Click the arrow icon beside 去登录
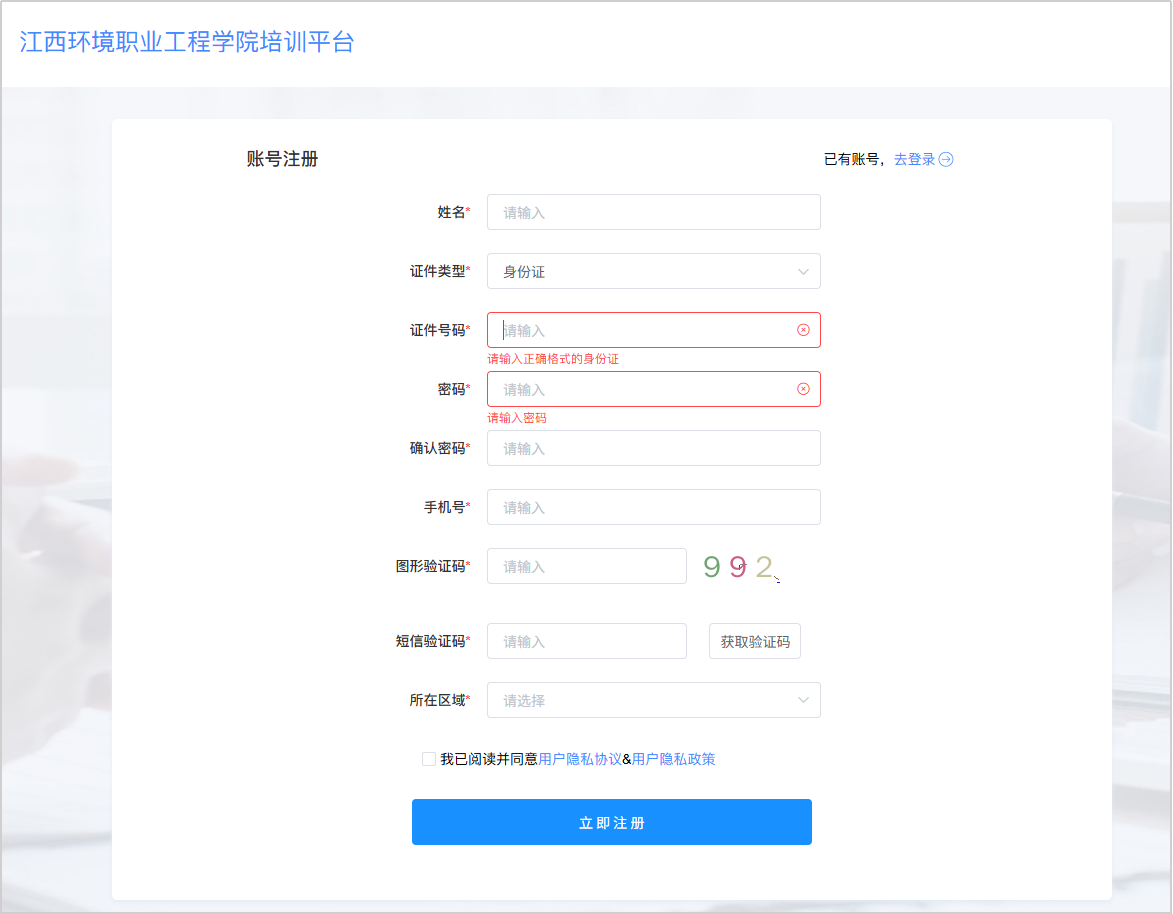 pyautogui.click(x=946, y=159)
